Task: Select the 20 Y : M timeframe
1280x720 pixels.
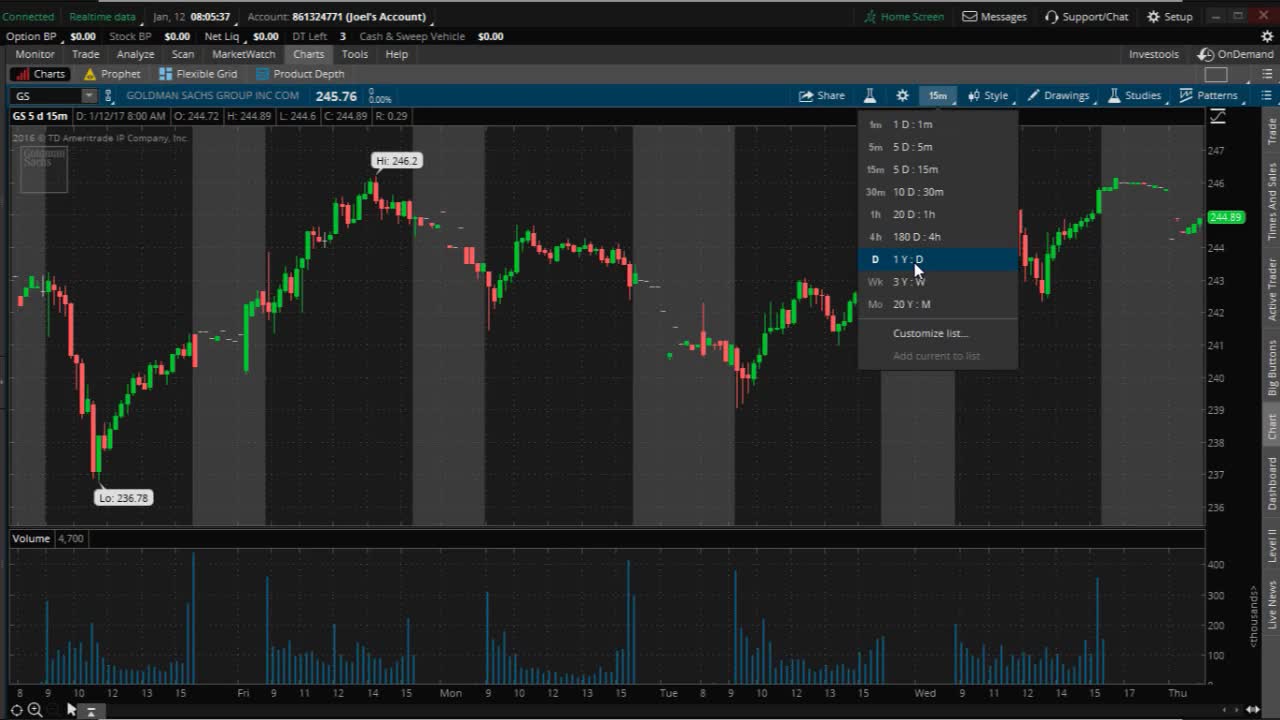Action: tap(937, 304)
